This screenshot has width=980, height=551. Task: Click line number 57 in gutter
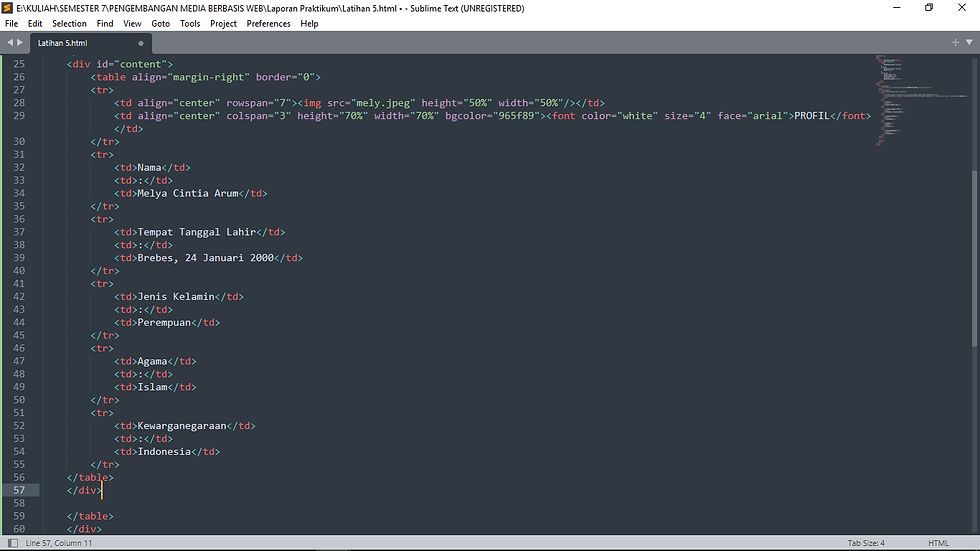pyautogui.click(x=19, y=490)
